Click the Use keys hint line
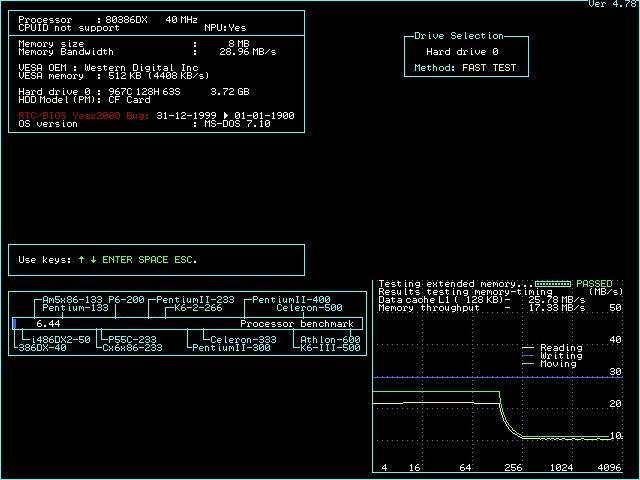 [108, 260]
